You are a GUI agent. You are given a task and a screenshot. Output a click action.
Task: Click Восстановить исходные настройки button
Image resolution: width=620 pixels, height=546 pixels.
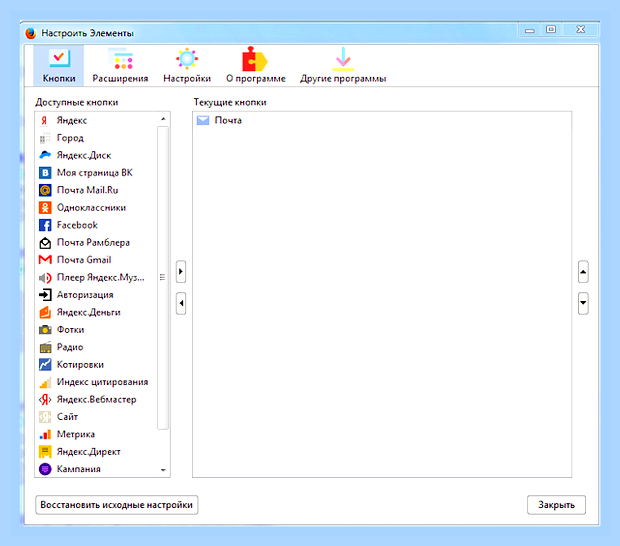(117, 505)
